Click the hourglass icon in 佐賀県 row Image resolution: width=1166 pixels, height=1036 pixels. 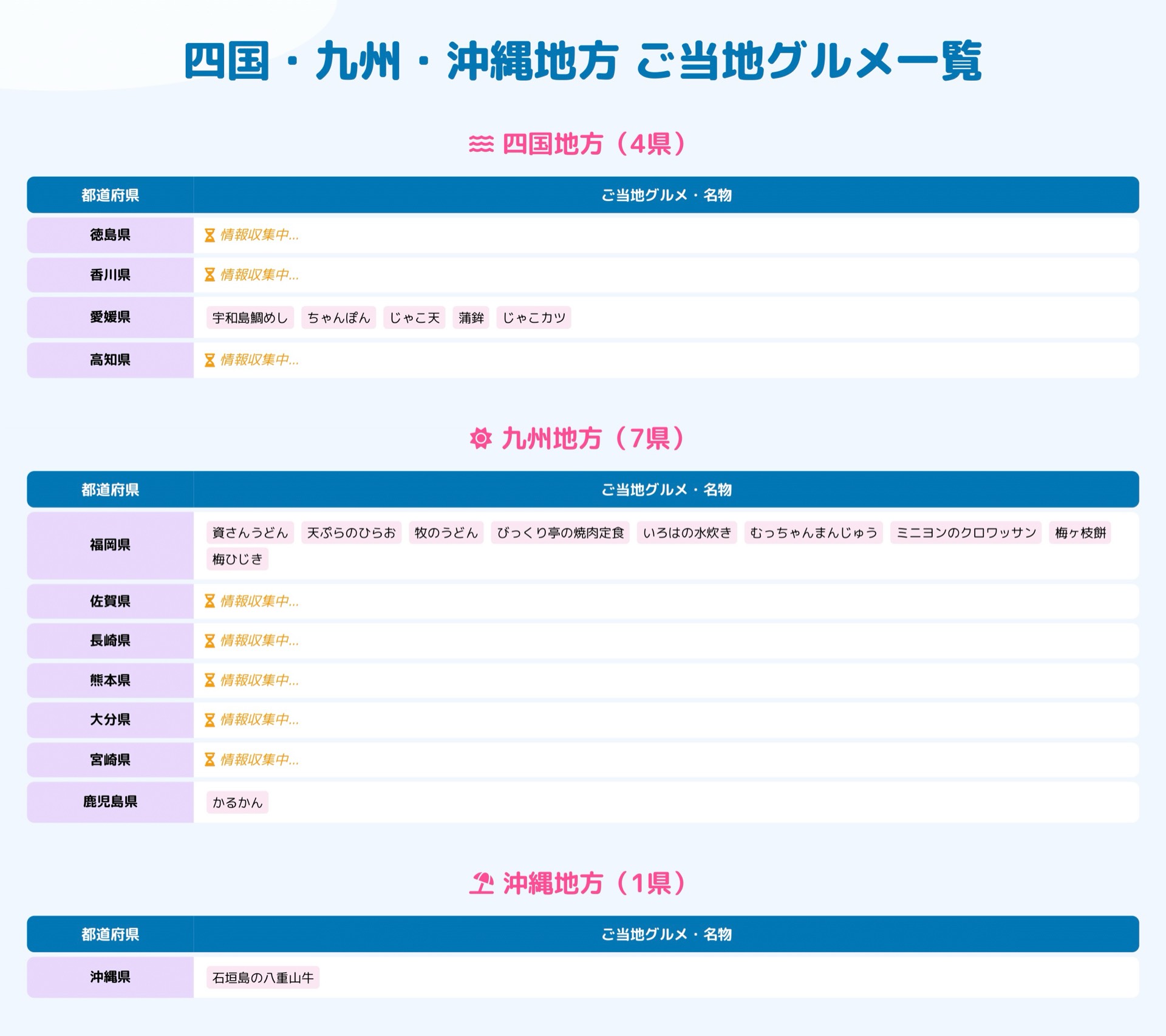(210, 601)
